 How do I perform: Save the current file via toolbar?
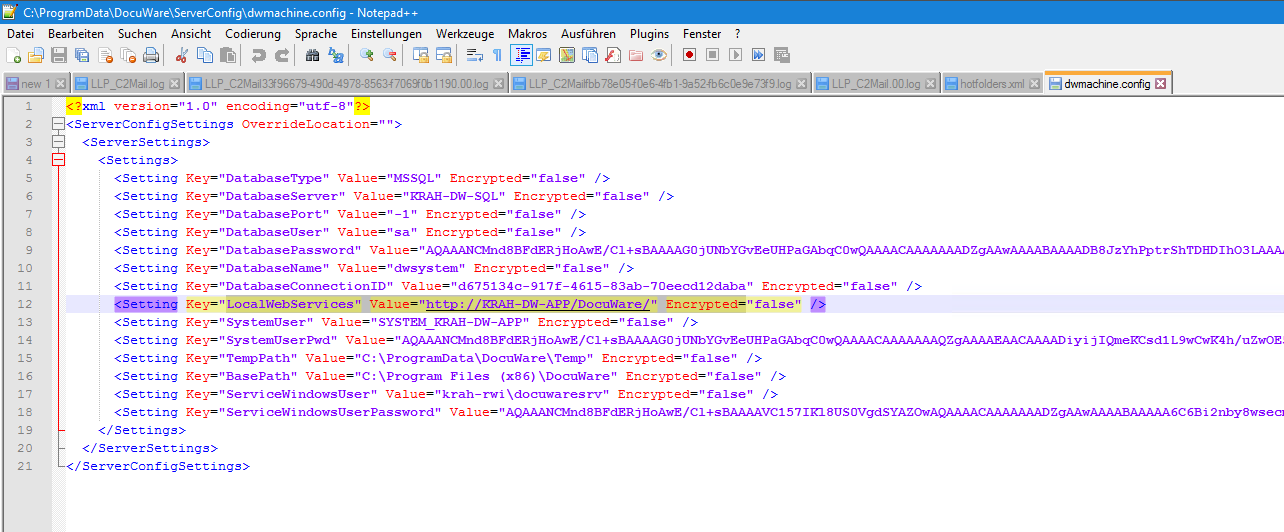tap(59, 55)
